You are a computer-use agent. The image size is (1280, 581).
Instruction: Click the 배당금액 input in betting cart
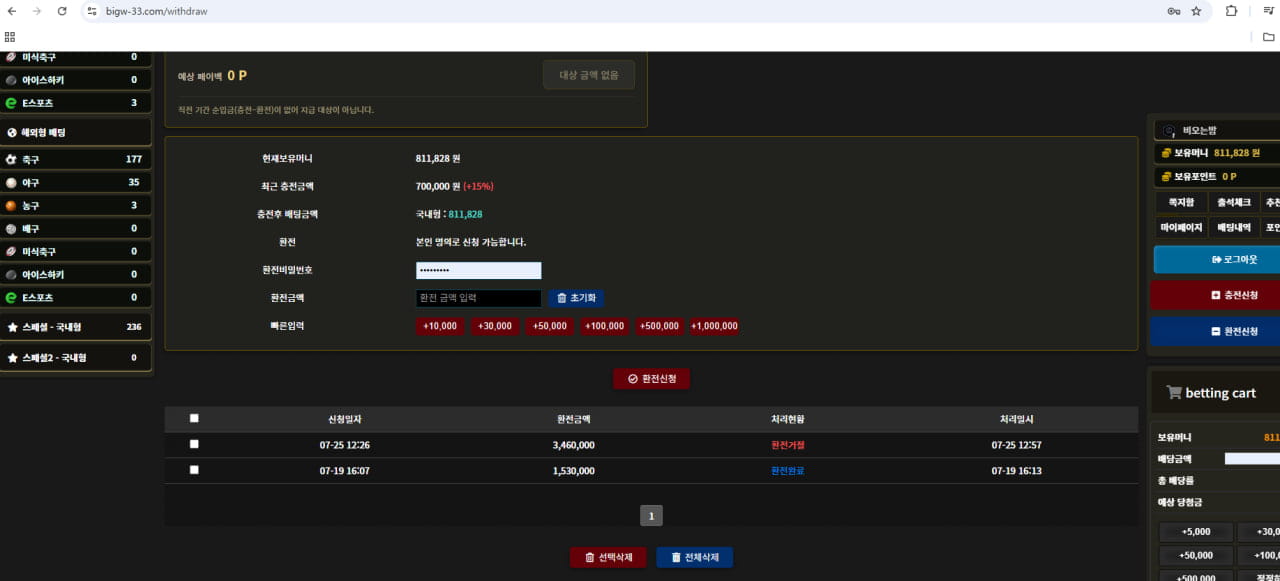[1252, 459]
